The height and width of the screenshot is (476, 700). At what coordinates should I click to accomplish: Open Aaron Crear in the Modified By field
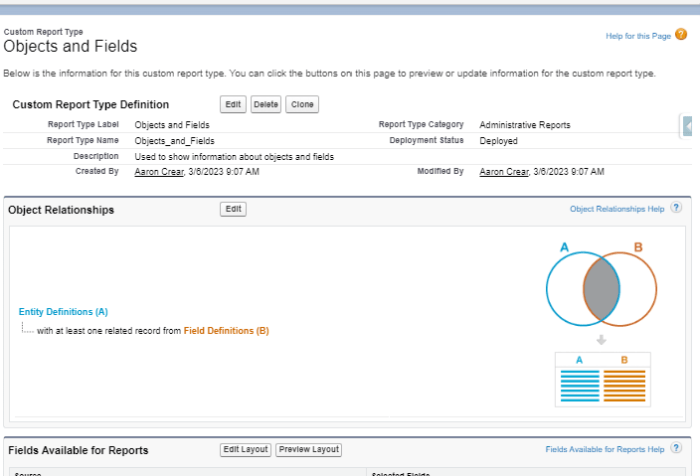pos(504,172)
